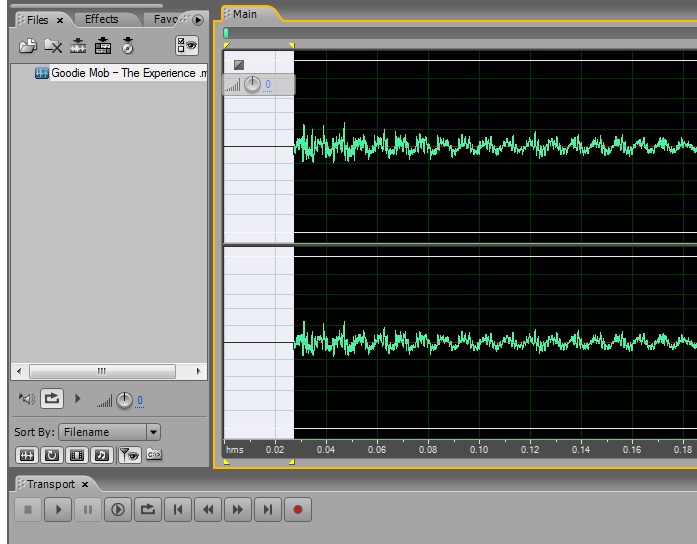Image resolution: width=697 pixels, height=544 pixels.
Task: Click the waveform volume value 0
Action: click(x=268, y=84)
